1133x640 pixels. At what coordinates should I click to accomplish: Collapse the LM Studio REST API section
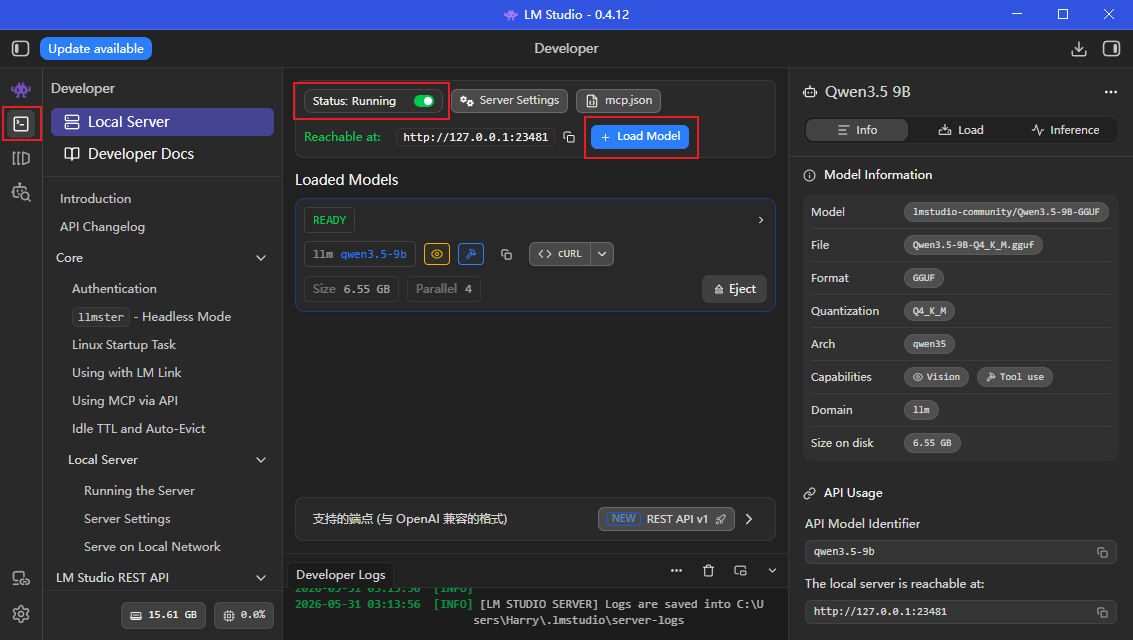261,578
